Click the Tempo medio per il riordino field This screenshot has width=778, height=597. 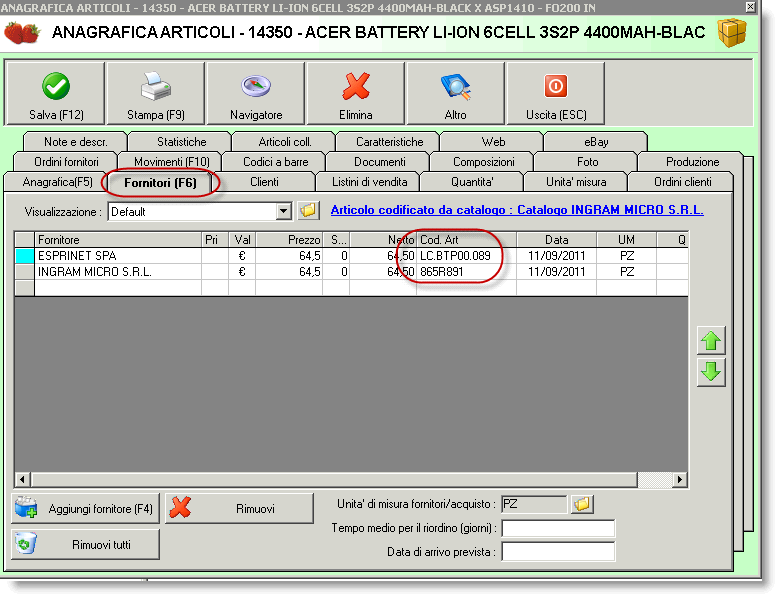pyautogui.click(x=557, y=528)
